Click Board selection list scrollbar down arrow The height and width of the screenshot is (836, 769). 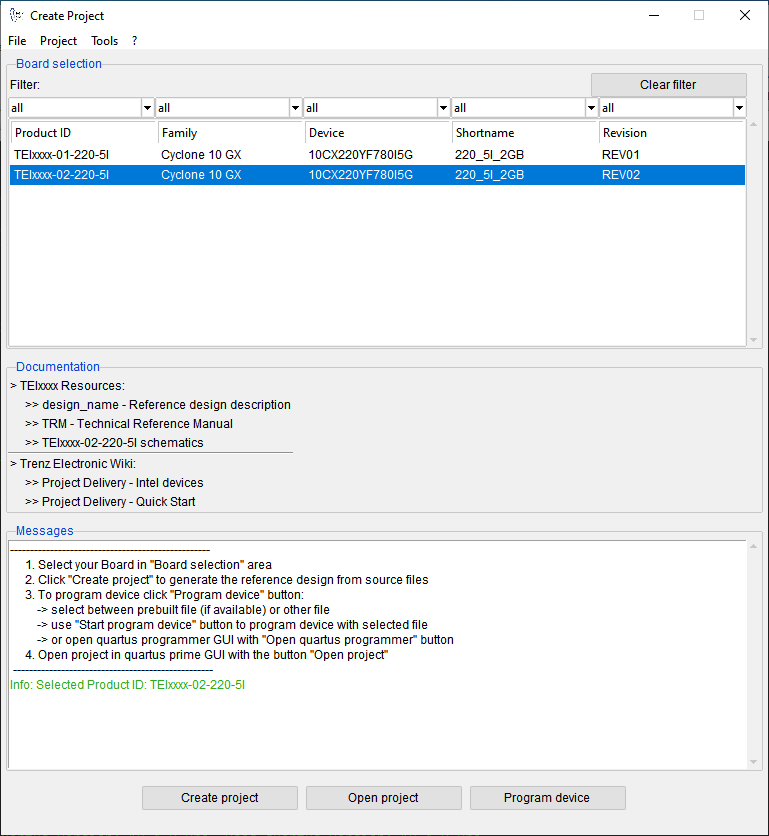tap(754, 340)
